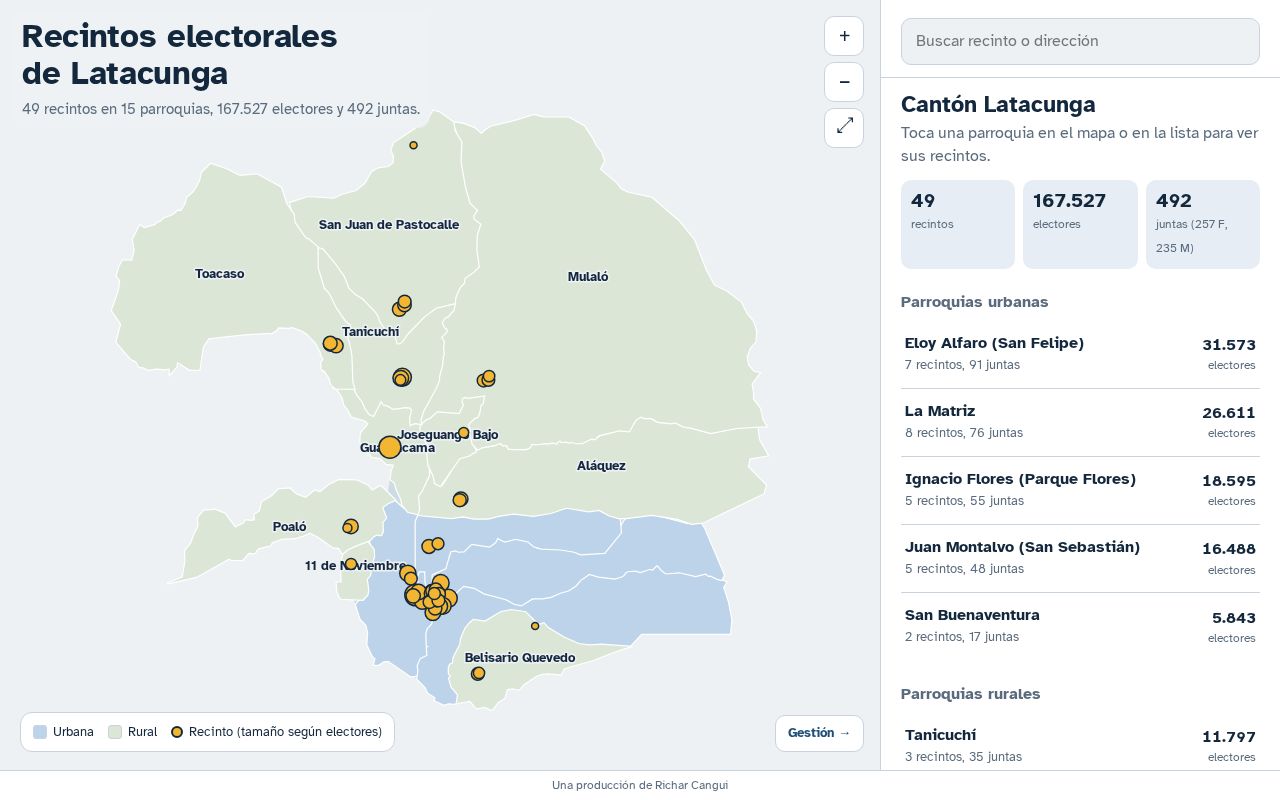Click the Parroquias rurales heading

click(x=971, y=694)
